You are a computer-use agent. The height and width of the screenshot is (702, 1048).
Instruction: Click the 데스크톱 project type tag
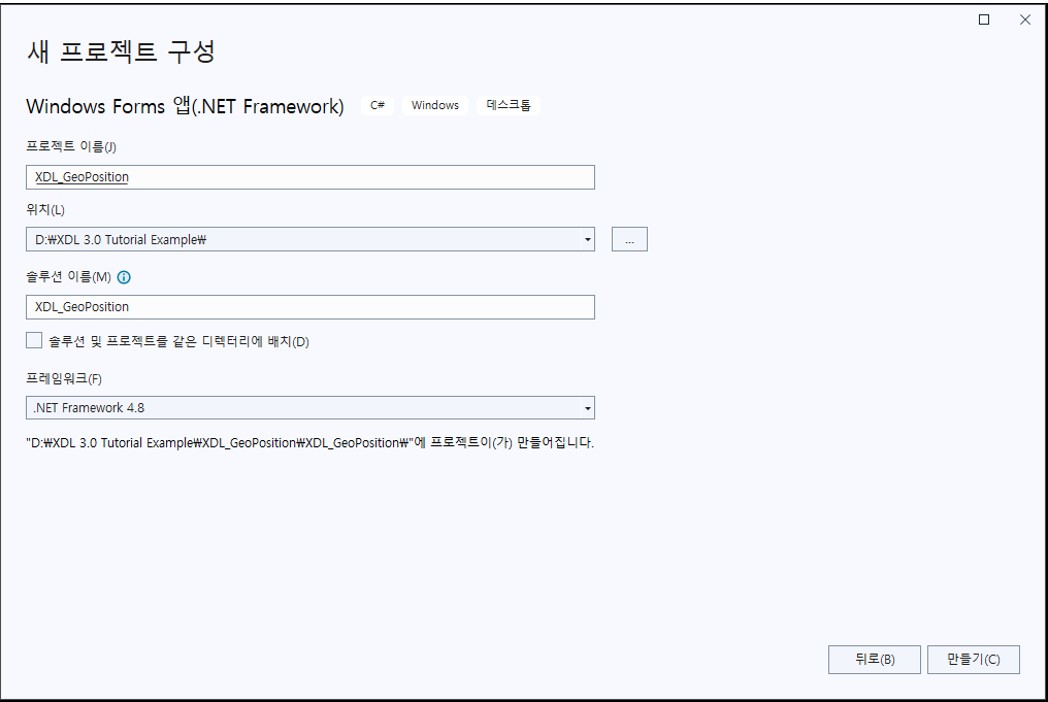point(508,105)
